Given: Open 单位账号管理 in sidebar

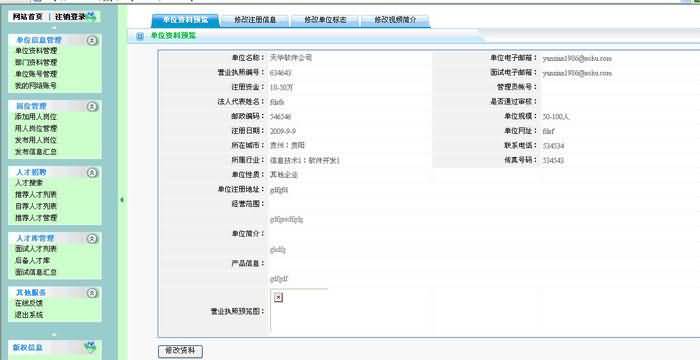Looking at the screenshot, I should (36, 74).
